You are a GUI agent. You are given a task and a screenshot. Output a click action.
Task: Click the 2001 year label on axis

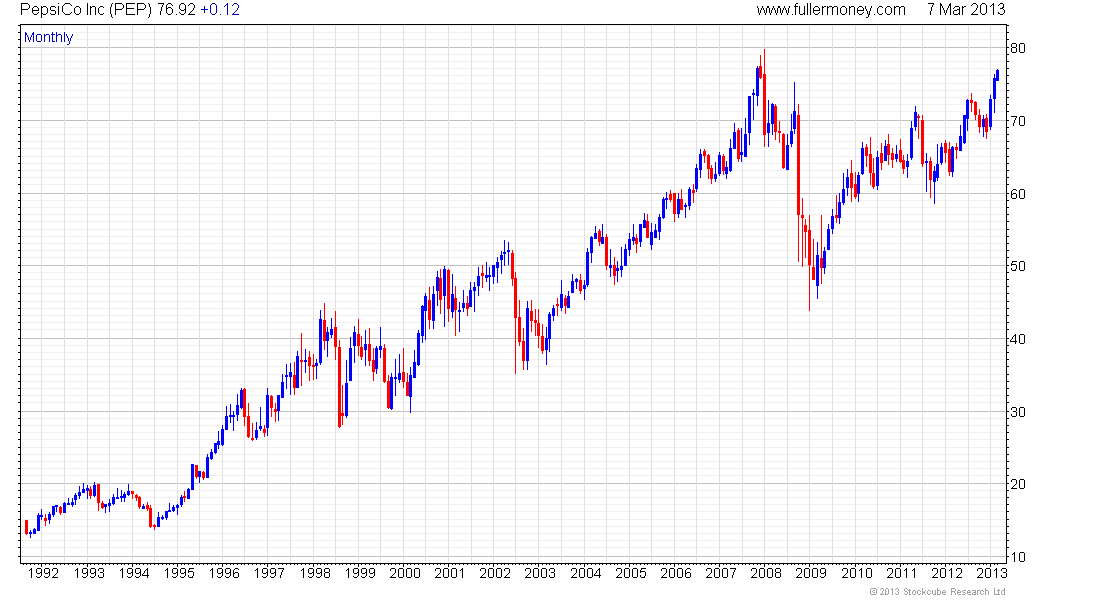[450, 573]
